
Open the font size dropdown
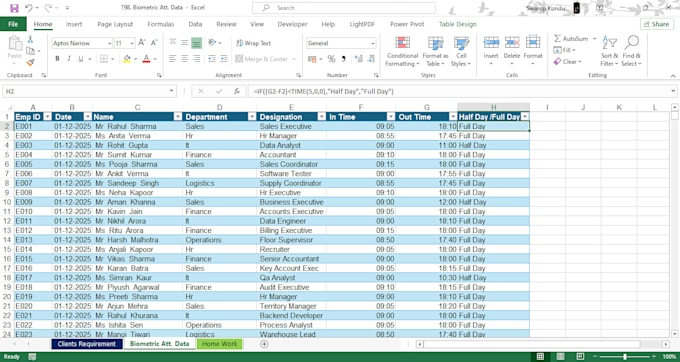coord(132,43)
